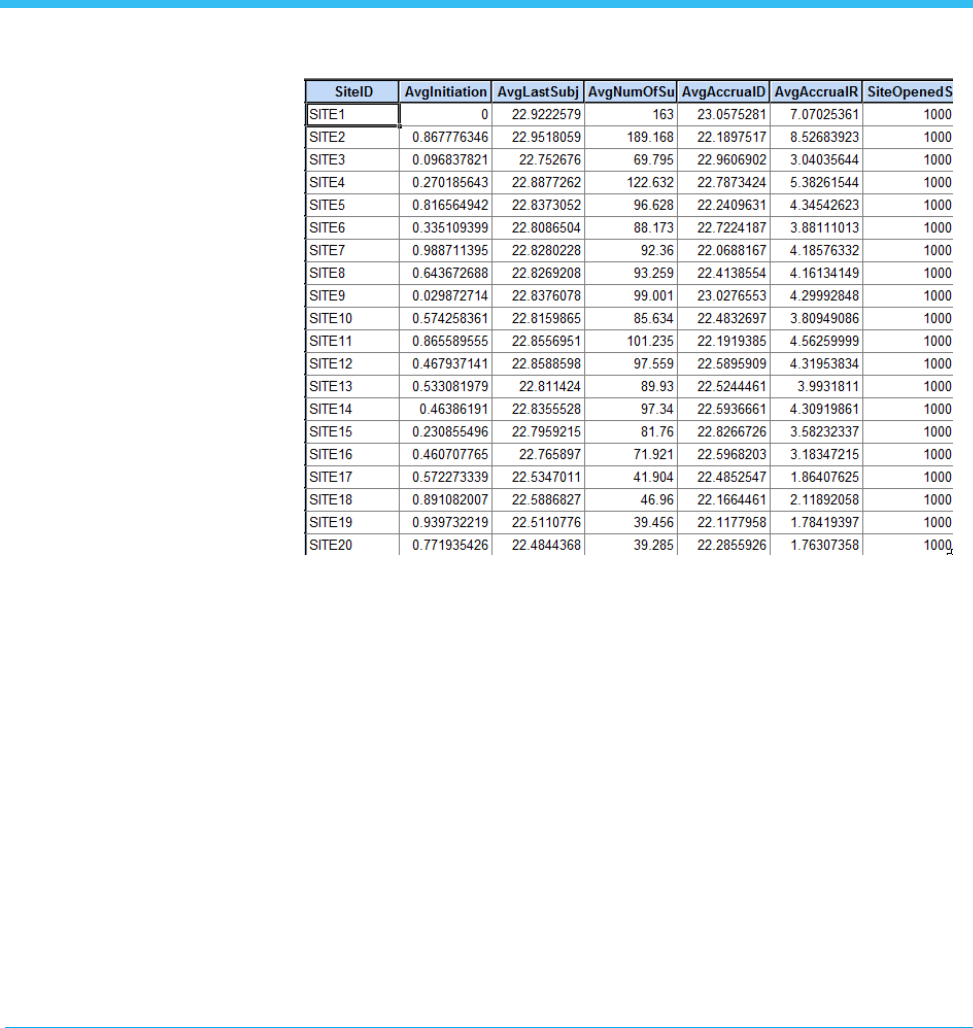973x1028 pixels.
Task: Select the SITE8 cell
Action: (353, 273)
